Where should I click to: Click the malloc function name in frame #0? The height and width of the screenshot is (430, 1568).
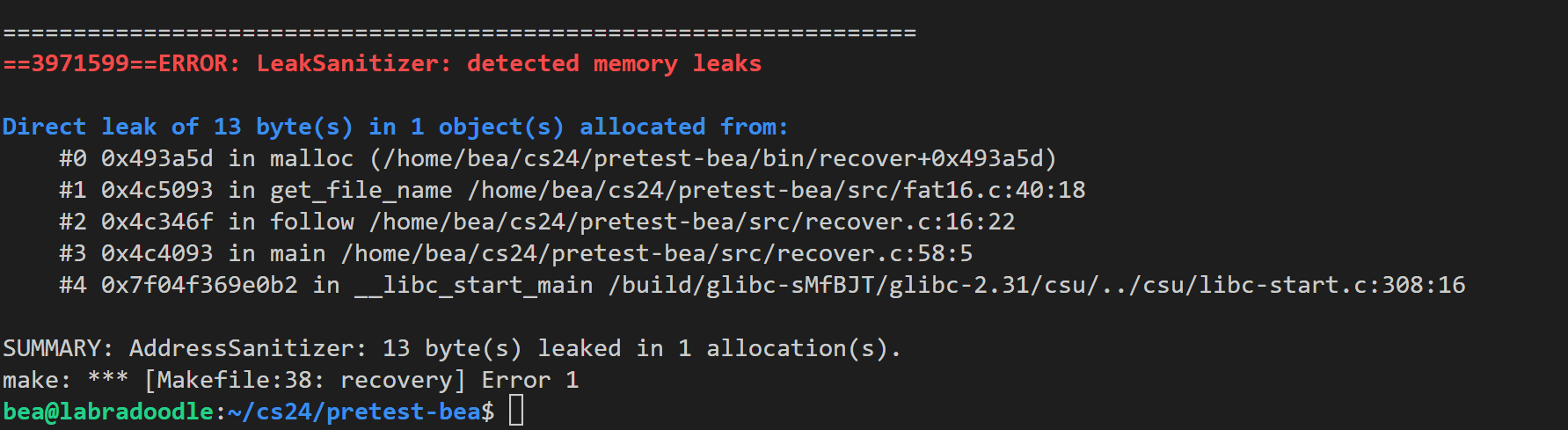311,158
